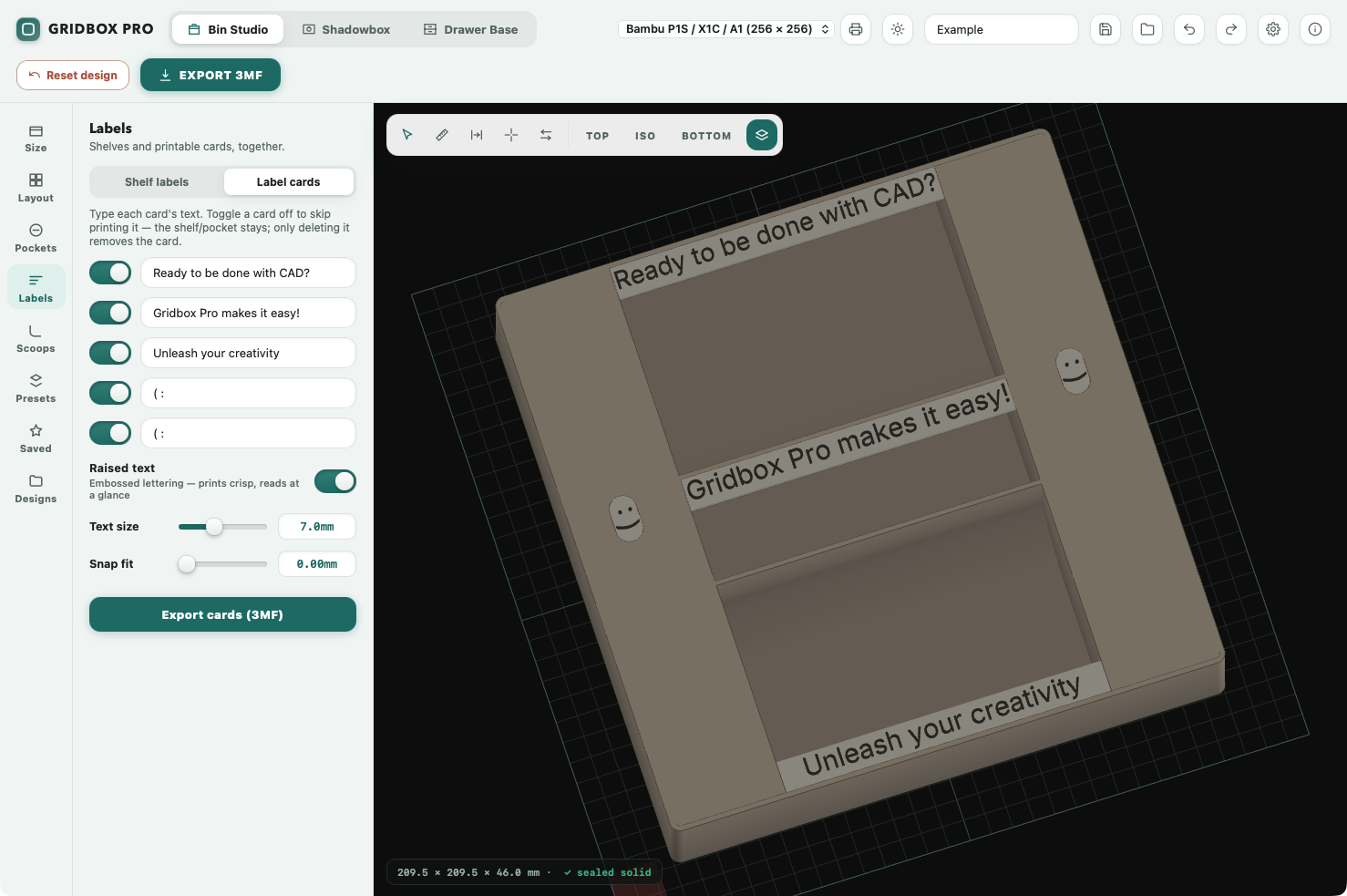The image size is (1347, 896).
Task: Open the Saved sidebar panel
Action: pos(36,438)
